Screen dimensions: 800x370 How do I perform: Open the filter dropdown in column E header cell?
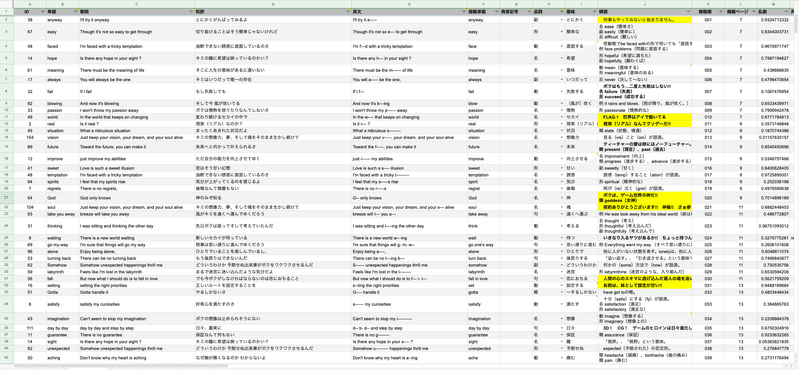click(x=463, y=11)
